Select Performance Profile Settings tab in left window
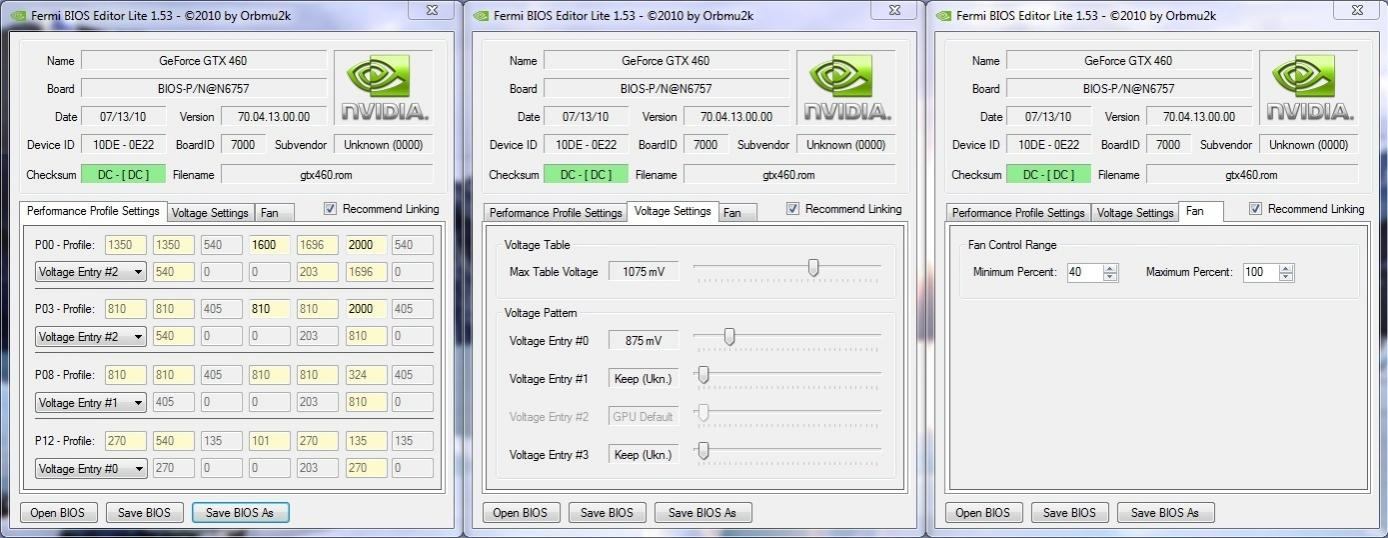The image size is (1388, 538). click(x=93, y=211)
